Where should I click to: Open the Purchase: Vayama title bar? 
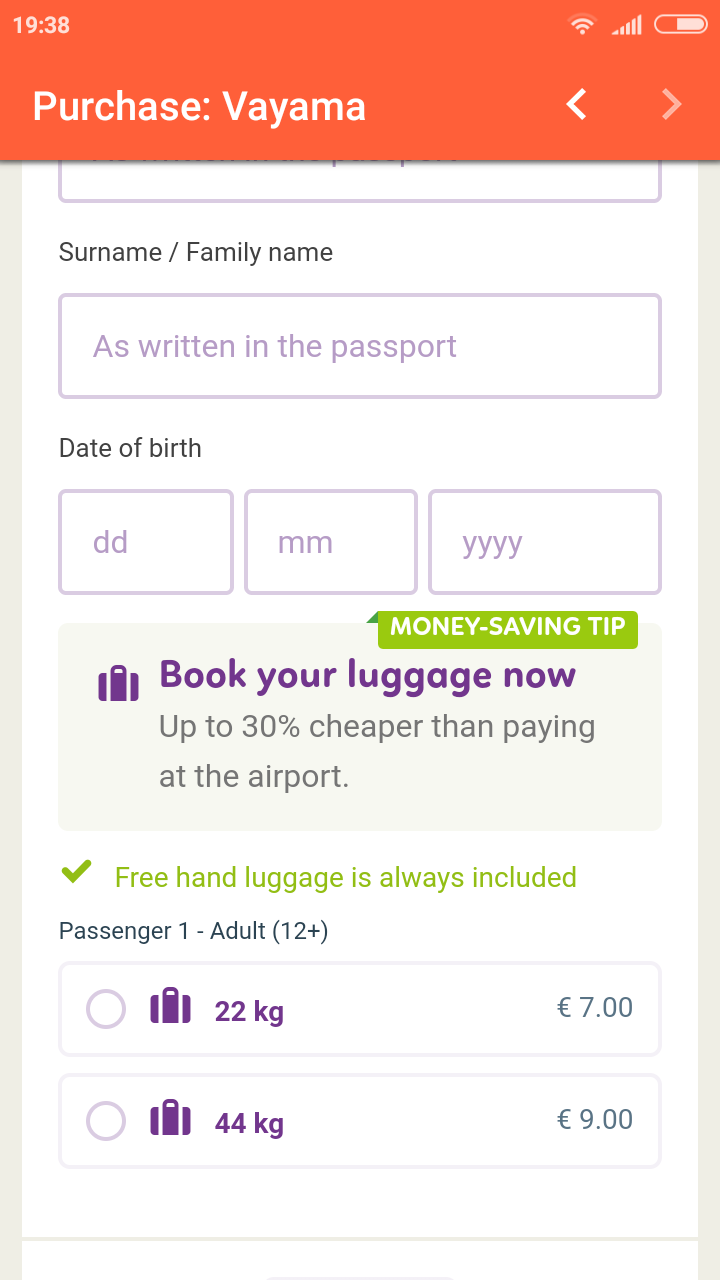(198, 106)
